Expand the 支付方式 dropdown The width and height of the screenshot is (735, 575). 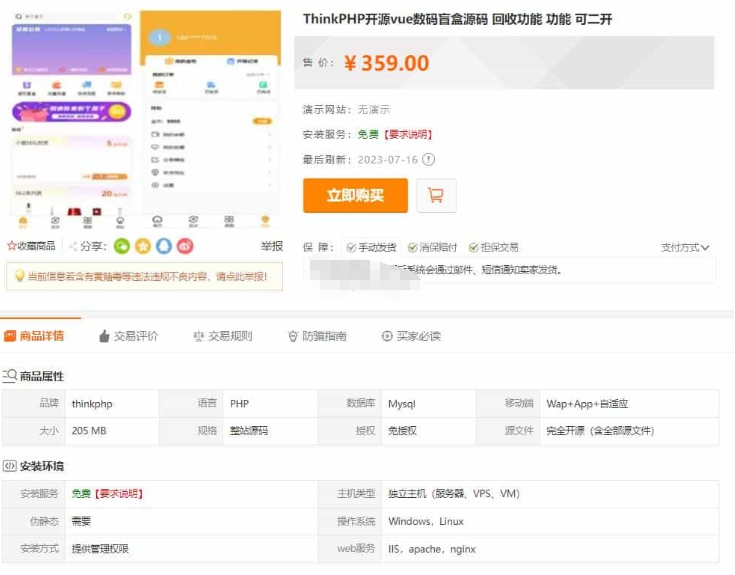685,247
